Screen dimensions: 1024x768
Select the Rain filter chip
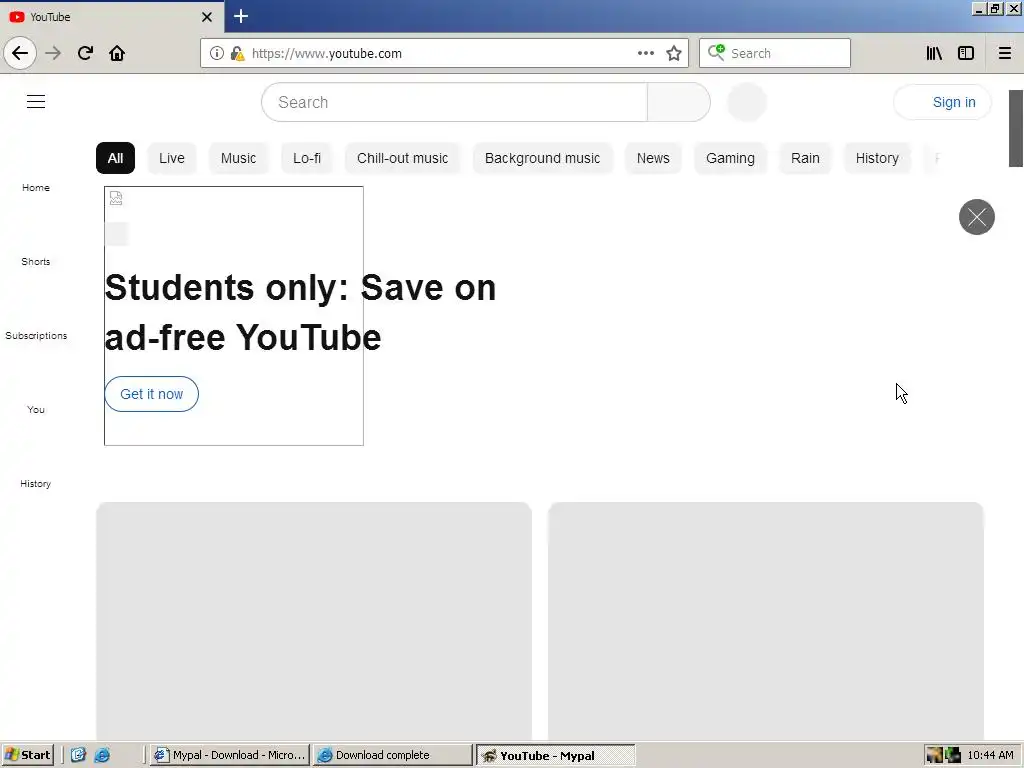805,158
